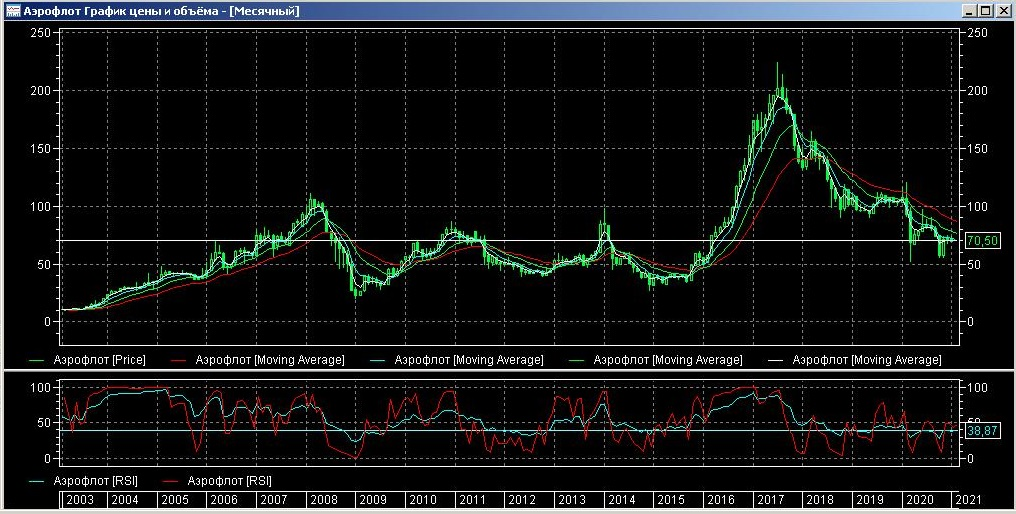Click the white horizontal 70,50 price level line

point(509,240)
